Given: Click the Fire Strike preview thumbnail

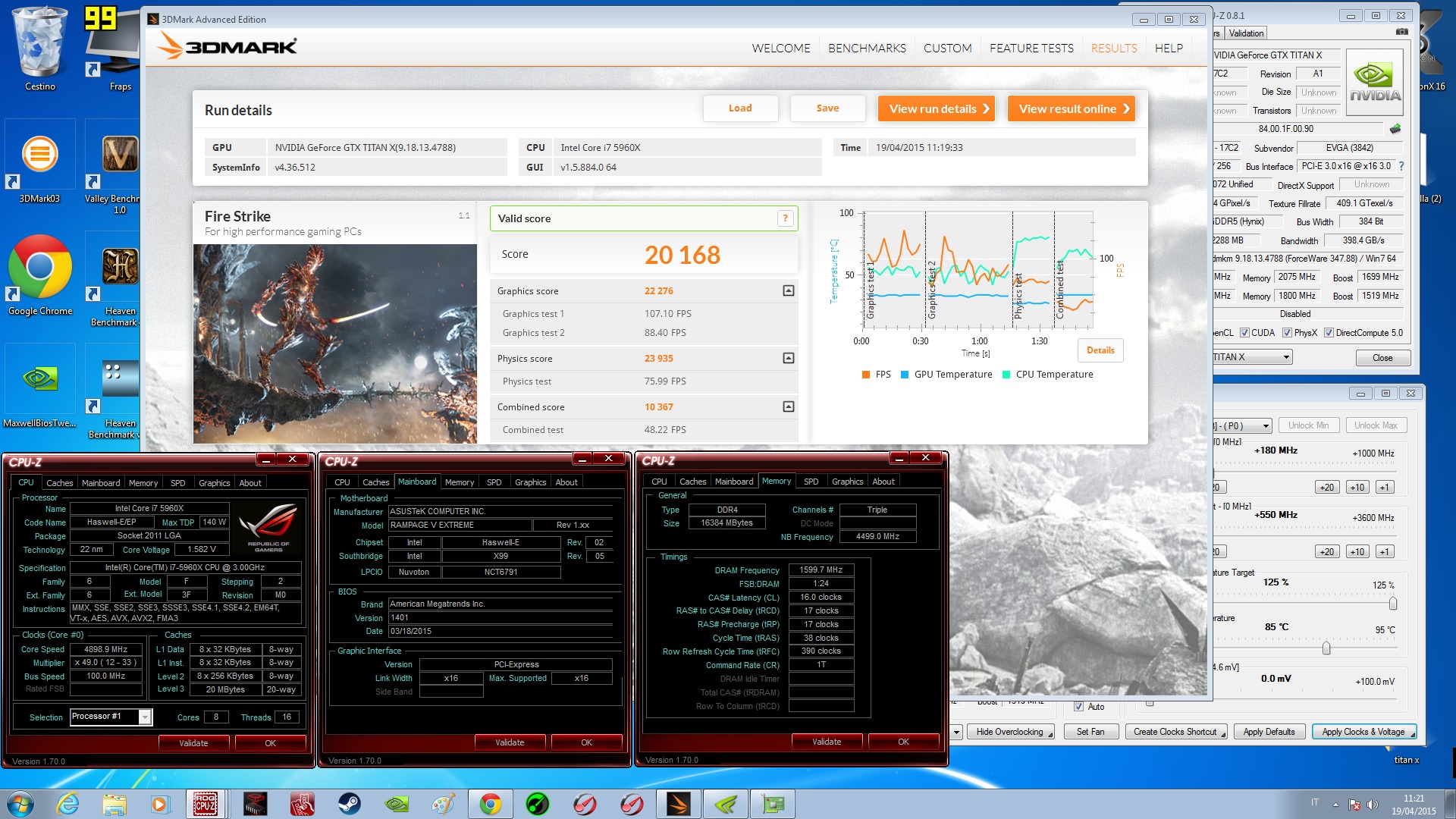Looking at the screenshot, I should pos(335,344).
